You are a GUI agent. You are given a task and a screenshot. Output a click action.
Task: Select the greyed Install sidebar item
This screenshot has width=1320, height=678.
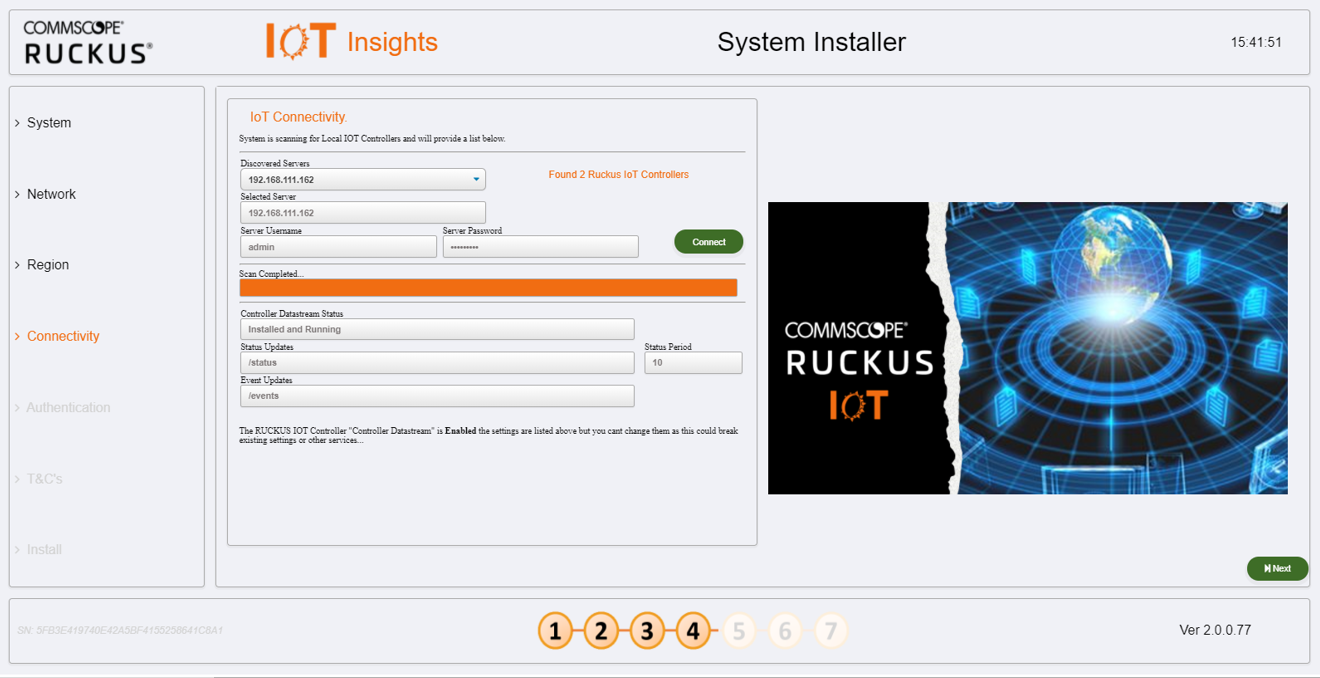coord(44,550)
